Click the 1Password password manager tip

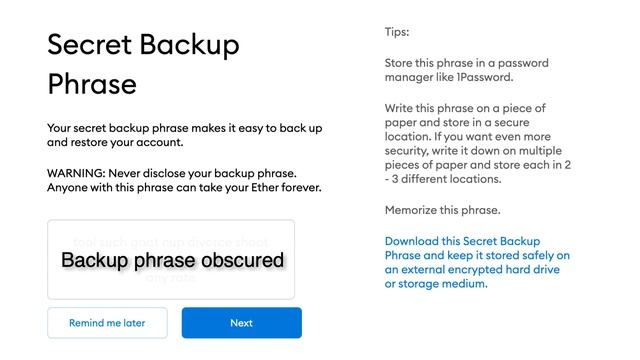467,70
